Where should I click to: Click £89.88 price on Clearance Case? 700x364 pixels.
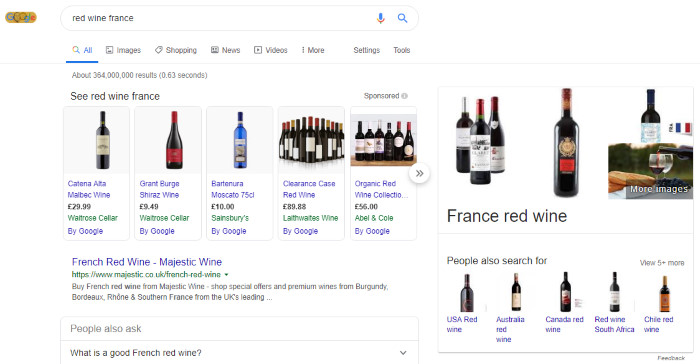(x=295, y=207)
